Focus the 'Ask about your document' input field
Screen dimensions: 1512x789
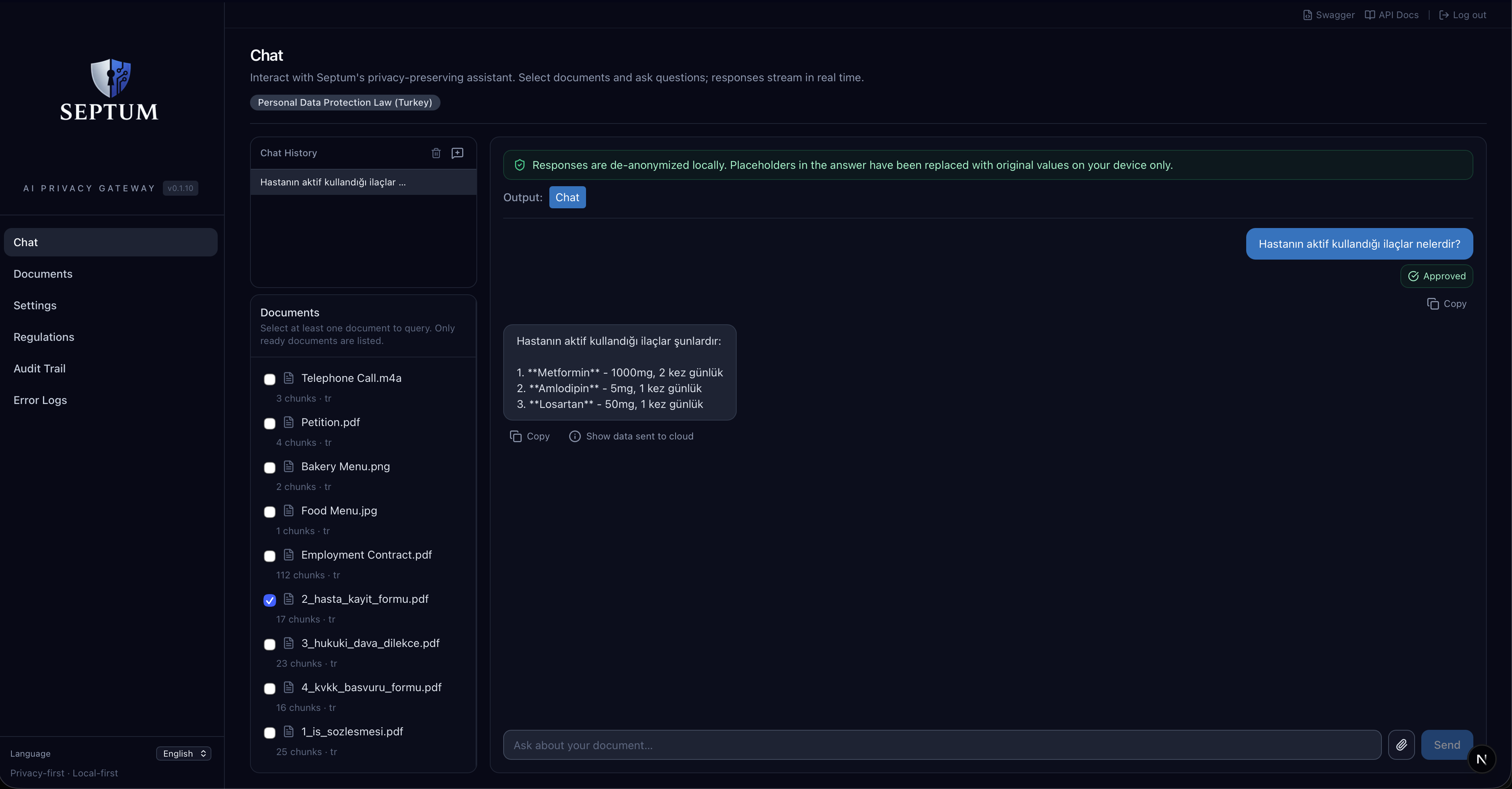point(941,745)
